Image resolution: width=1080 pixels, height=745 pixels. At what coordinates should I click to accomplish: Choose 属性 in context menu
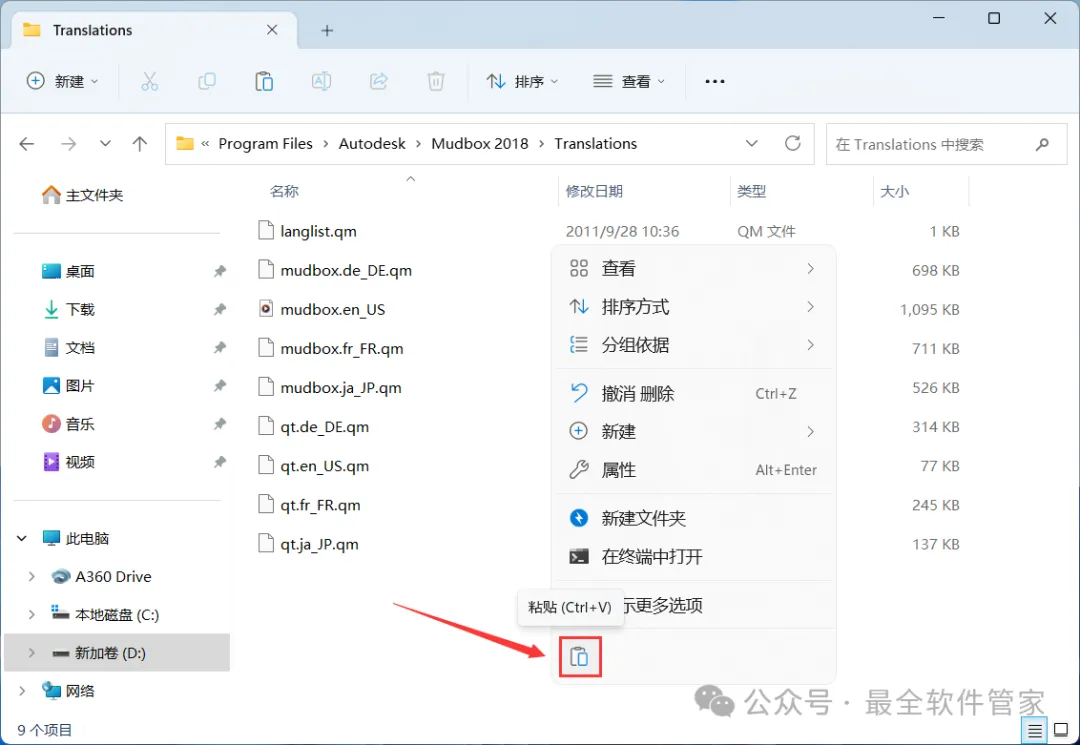tap(694, 470)
